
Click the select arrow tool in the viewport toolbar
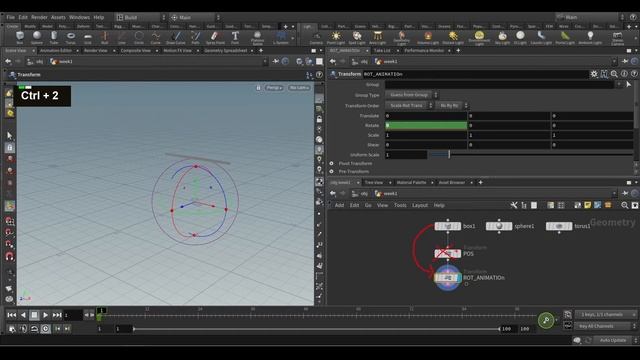[x=10, y=136]
